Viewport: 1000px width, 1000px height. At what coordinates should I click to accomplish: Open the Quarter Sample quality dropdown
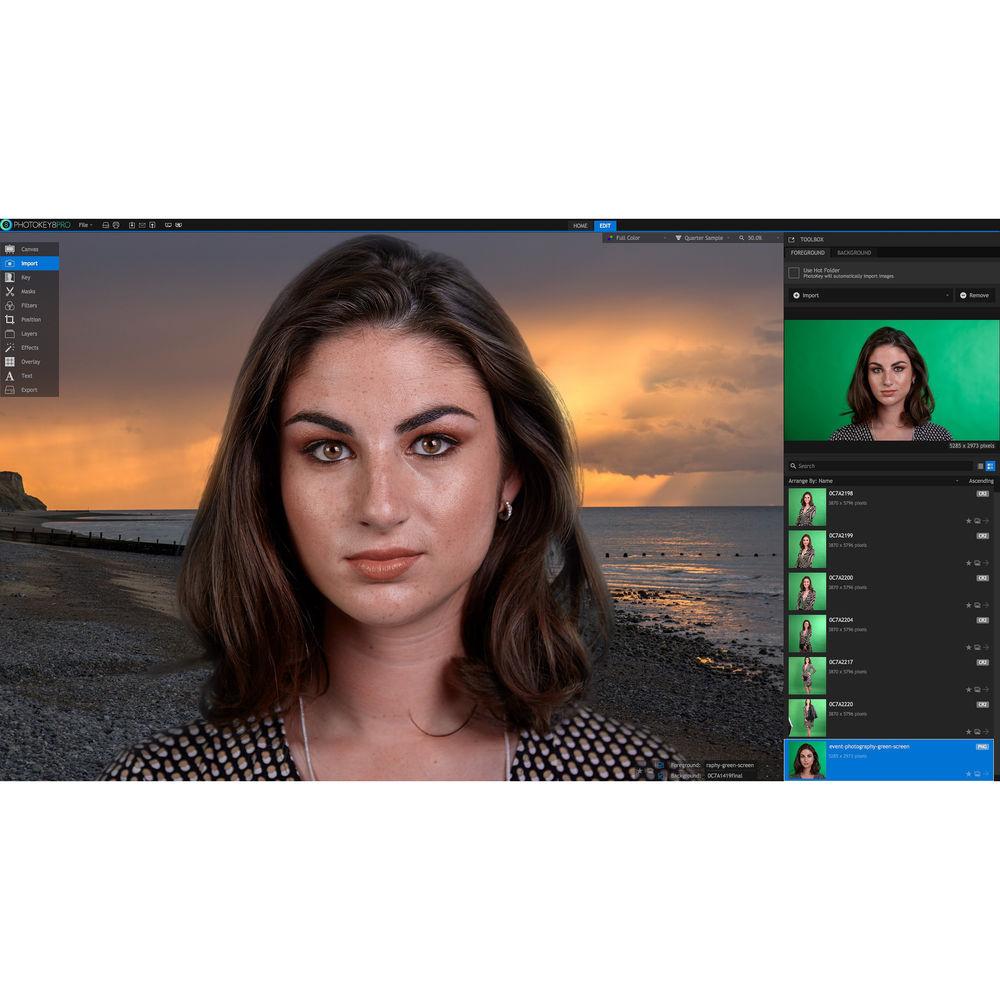(x=703, y=238)
